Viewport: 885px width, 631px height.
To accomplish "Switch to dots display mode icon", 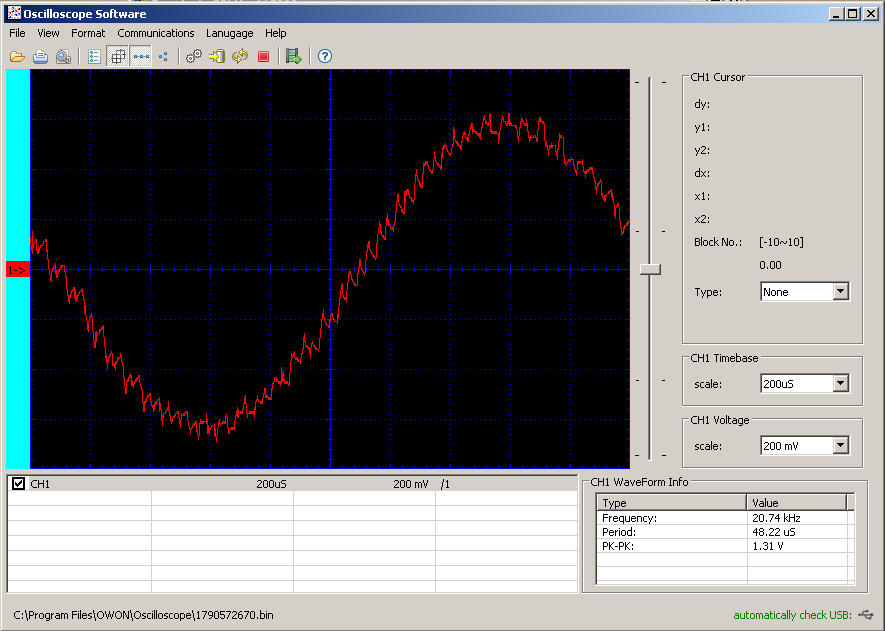I will [163, 57].
